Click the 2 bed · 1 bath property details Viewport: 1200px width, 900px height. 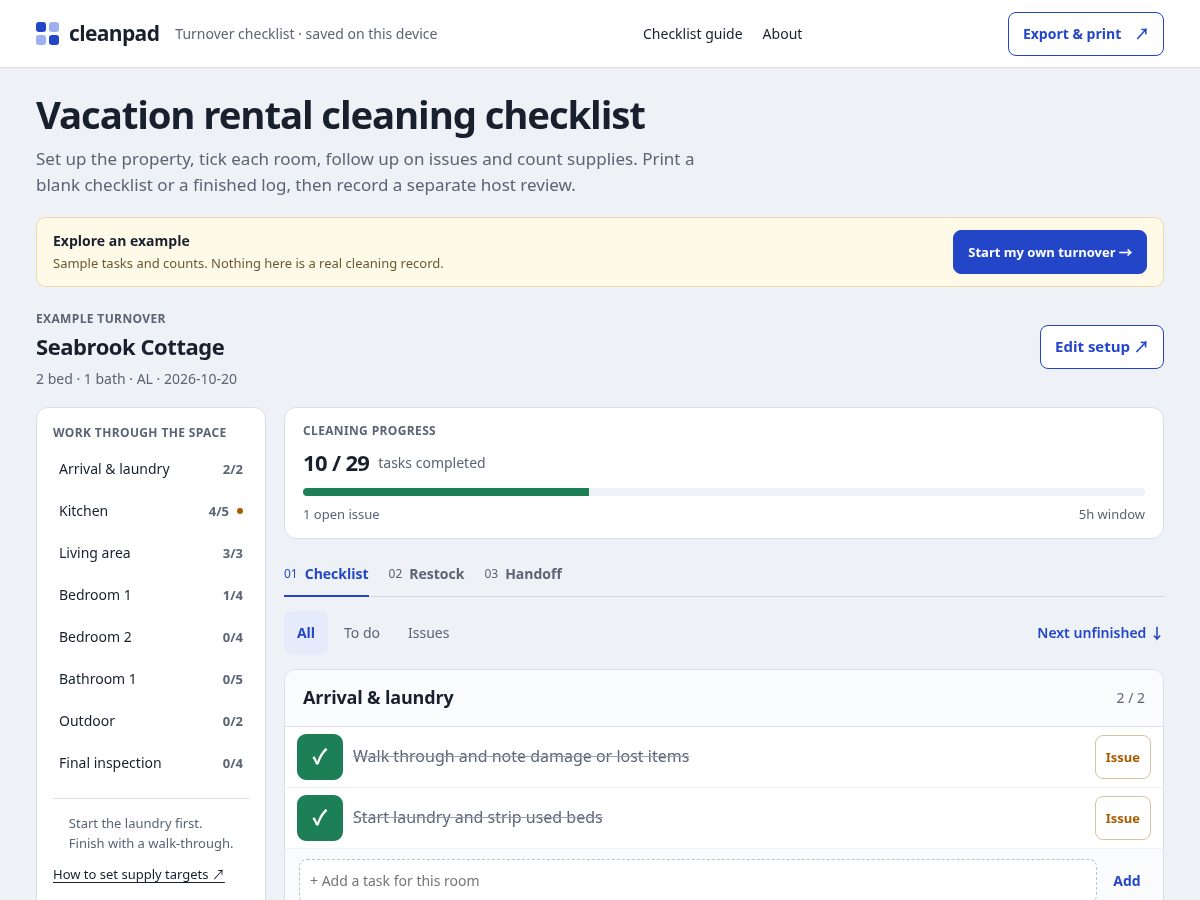(x=136, y=379)
